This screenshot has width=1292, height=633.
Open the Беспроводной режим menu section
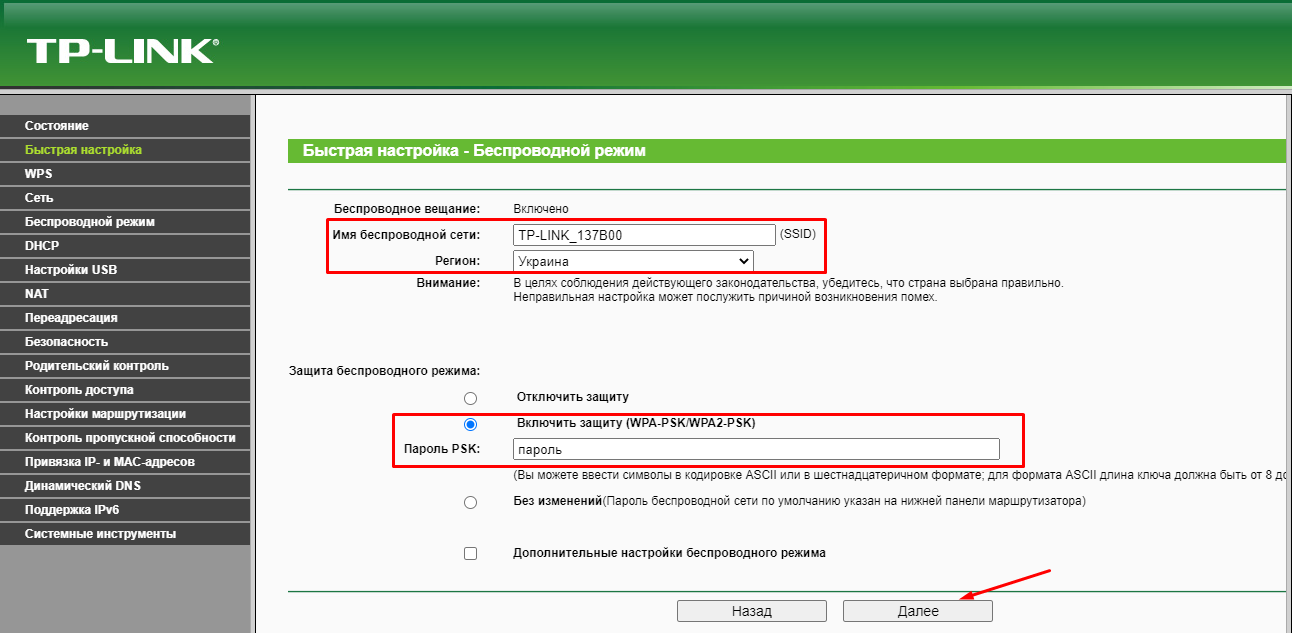125,222
